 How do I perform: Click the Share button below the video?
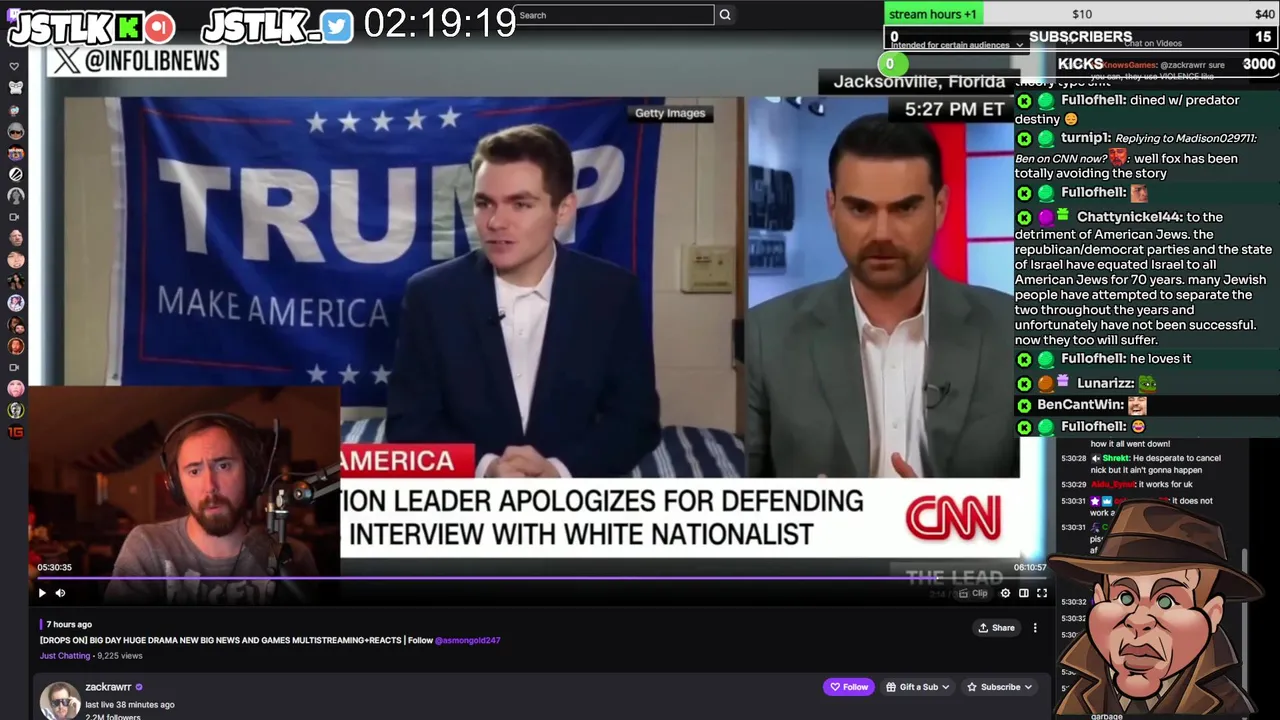tap(996, 628)
